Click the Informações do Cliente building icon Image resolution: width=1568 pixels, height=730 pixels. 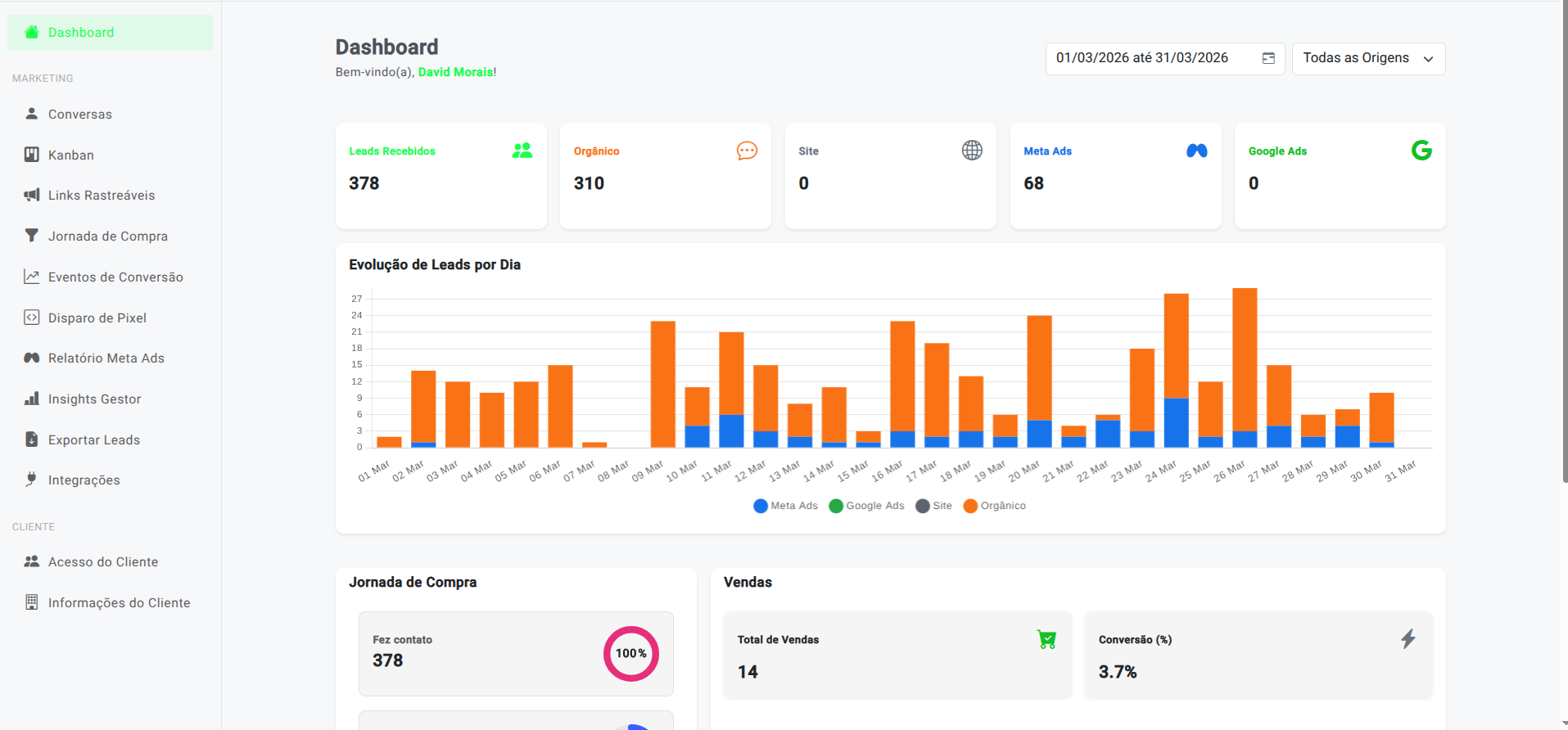32,602
